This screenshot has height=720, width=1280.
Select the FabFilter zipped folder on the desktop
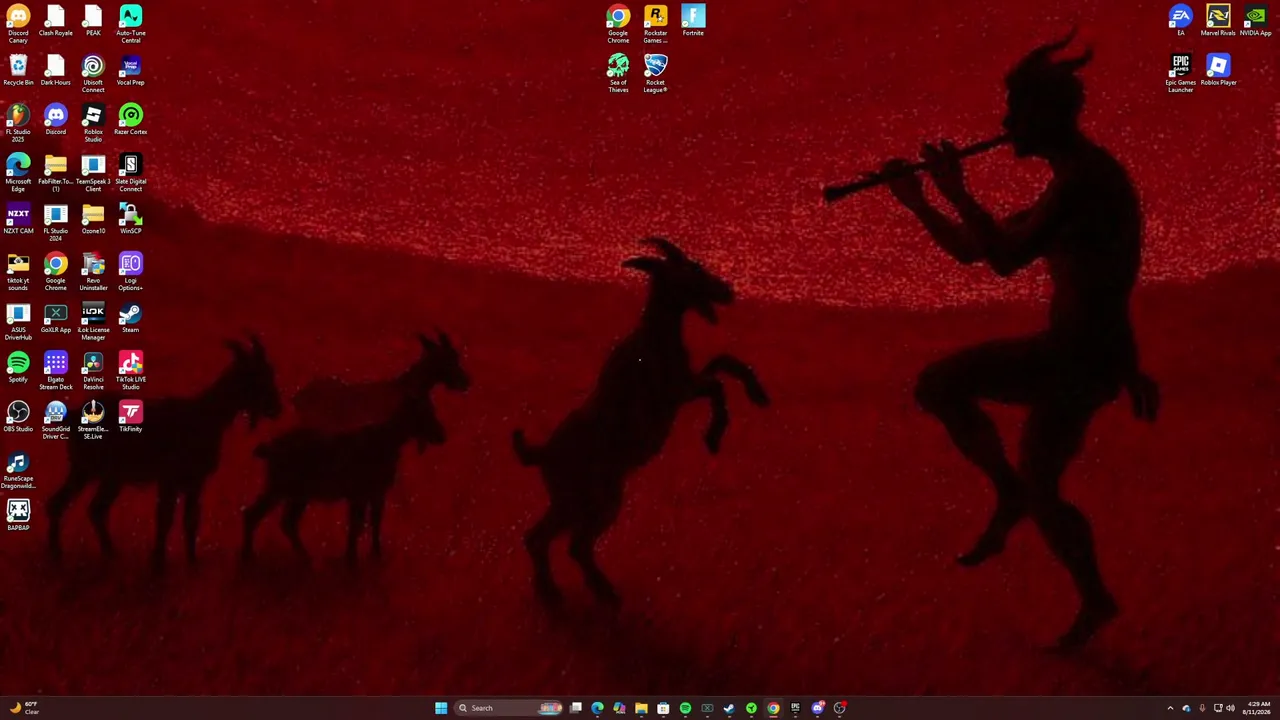pos(56,173)
